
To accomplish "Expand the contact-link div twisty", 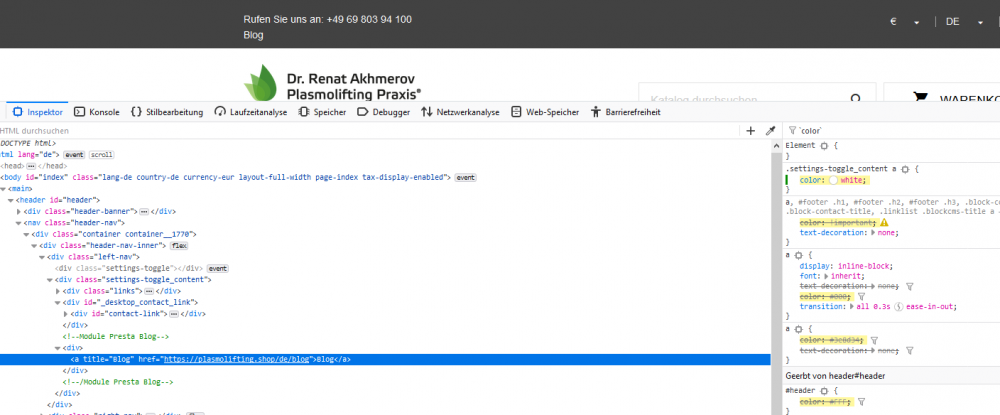I will [65, 314].
